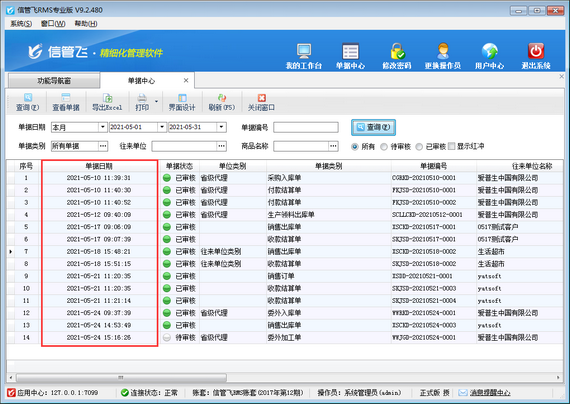Click 界面设计 toolbar icon
The width and height of the screenshot is (570, 404).
click(182, 98)
